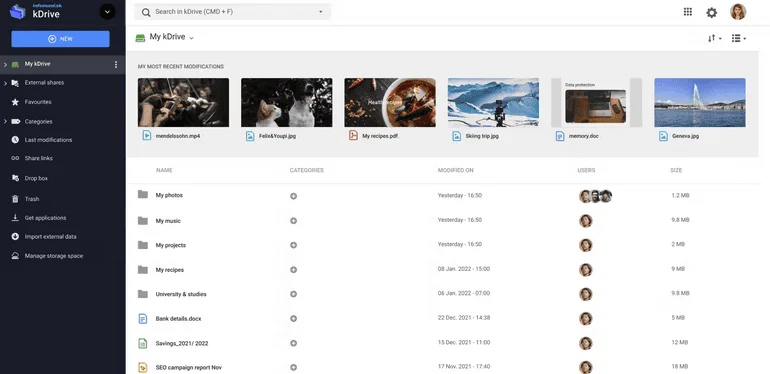Viewport: 770px width, 374px height.
Task: Click the USERS column header
Action: [x=586, y=170]
